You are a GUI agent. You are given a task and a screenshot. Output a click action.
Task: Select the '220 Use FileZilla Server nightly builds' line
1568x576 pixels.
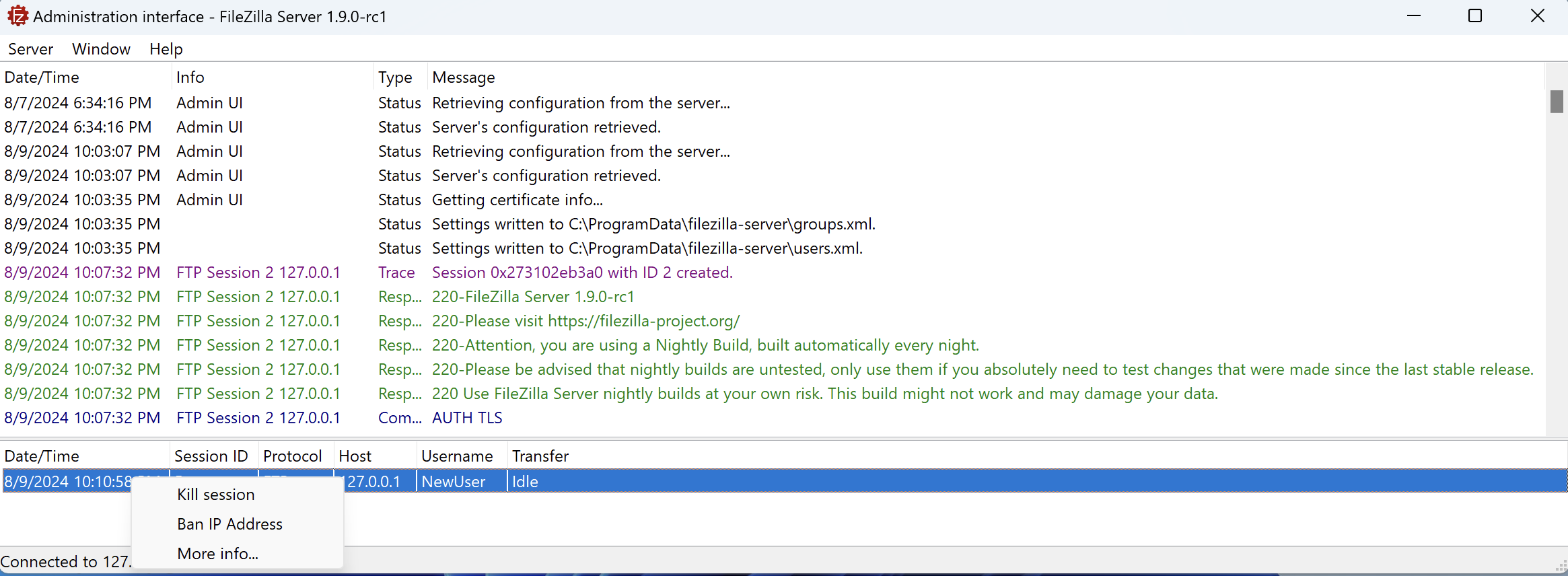click(825, 394)
